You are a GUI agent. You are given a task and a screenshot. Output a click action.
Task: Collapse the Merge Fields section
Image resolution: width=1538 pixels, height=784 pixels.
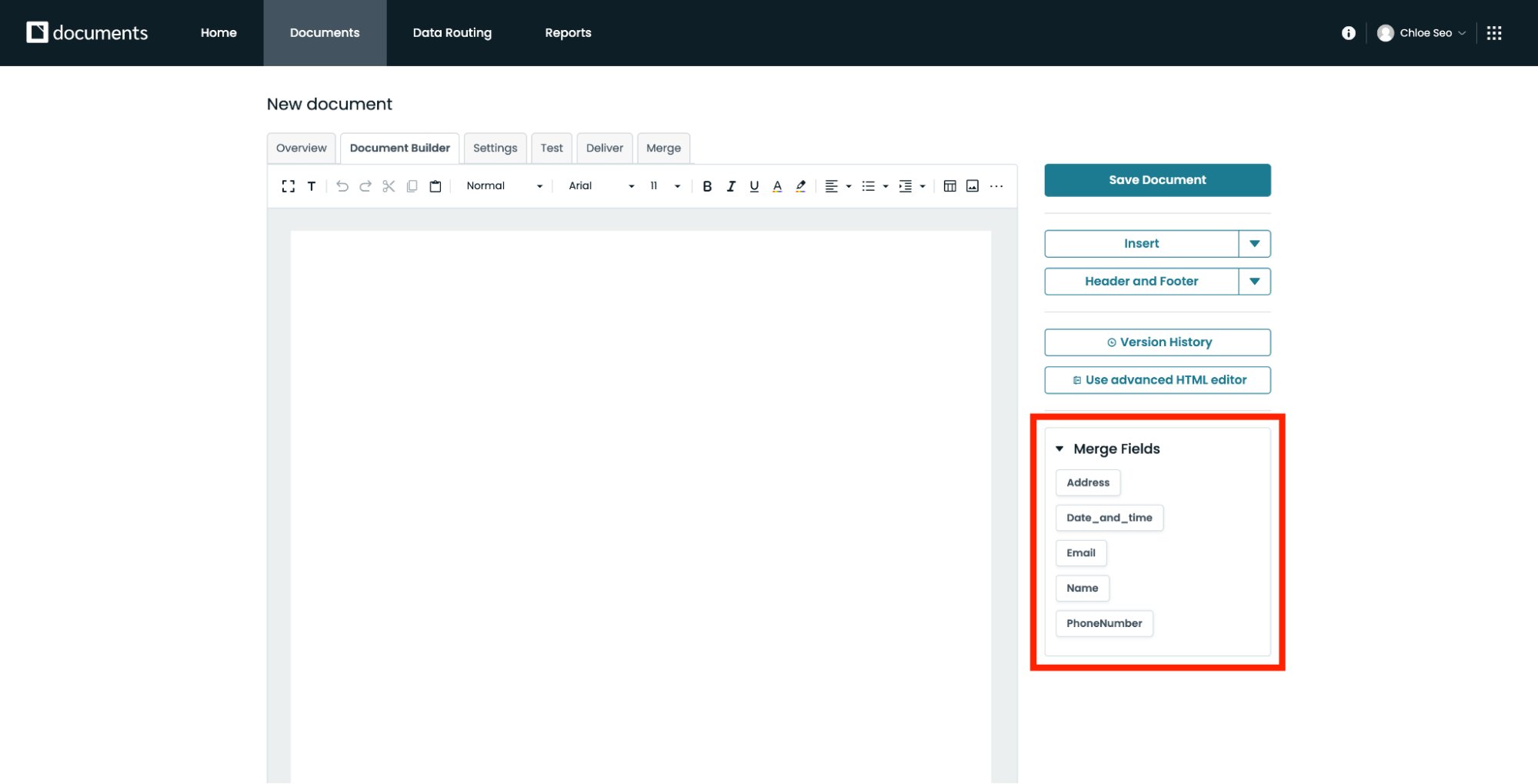1059,449
